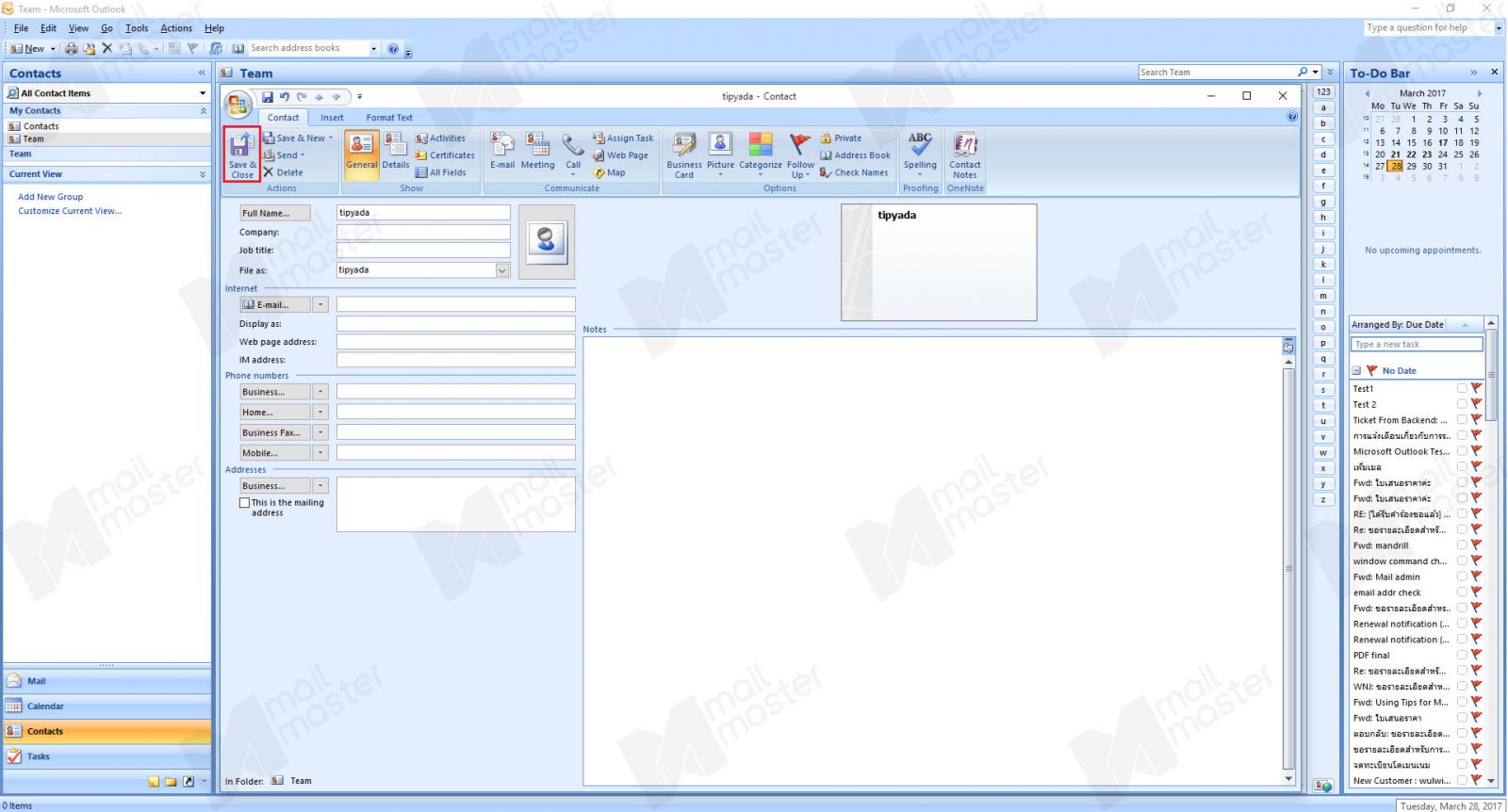Open the Mobile phone type dropdown arrow

[320, 453]
